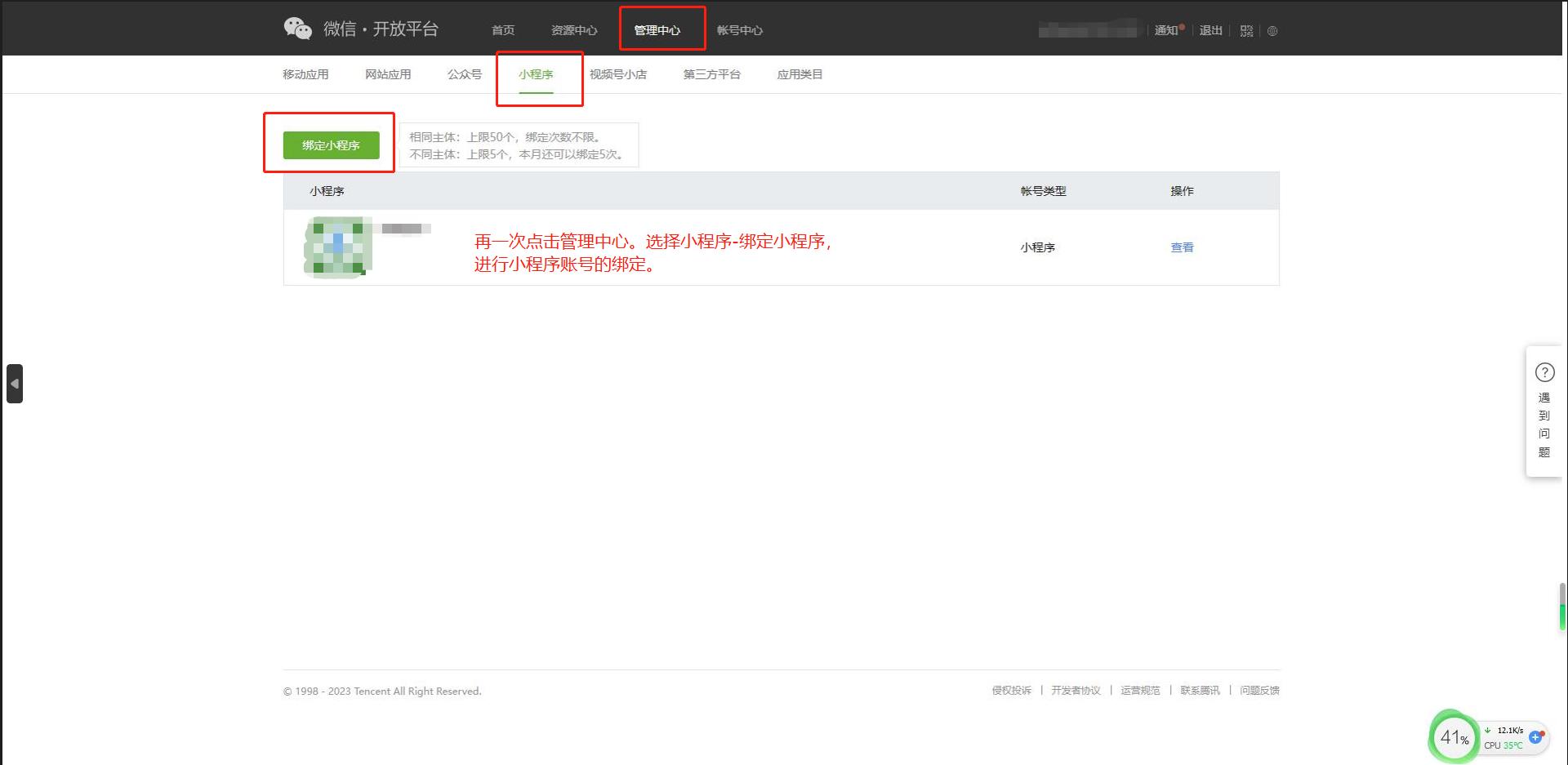The width and height of the screenshot is (1568, 765).
Task: Open 帐号中心 in top navigation
Action: click(x=740, y=30)
